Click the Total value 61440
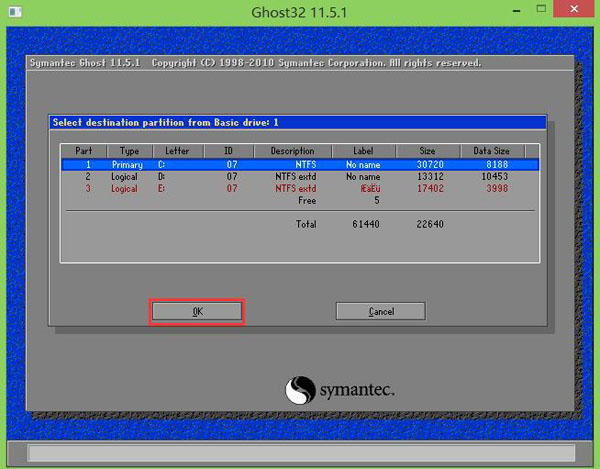 [366, 224]
